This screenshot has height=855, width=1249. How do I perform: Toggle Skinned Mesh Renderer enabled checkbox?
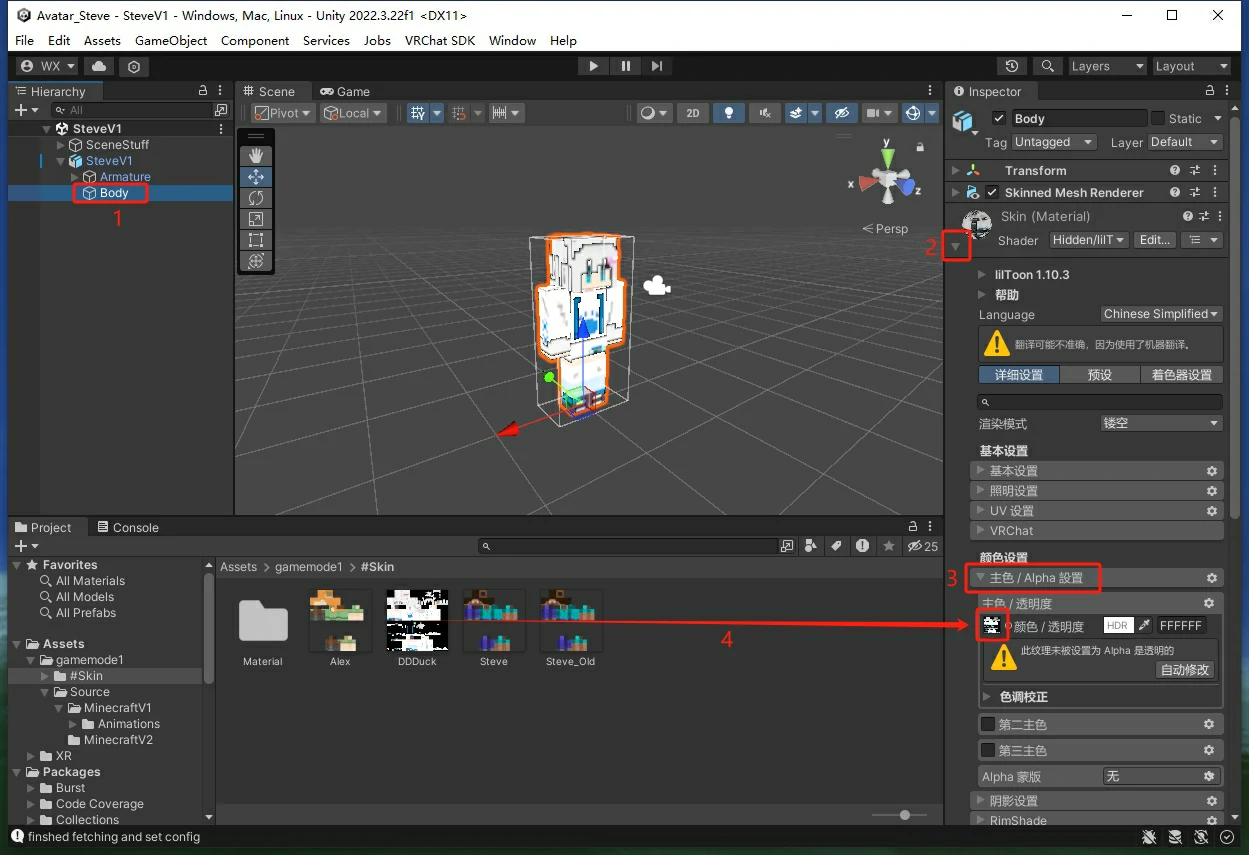point(992,192)
